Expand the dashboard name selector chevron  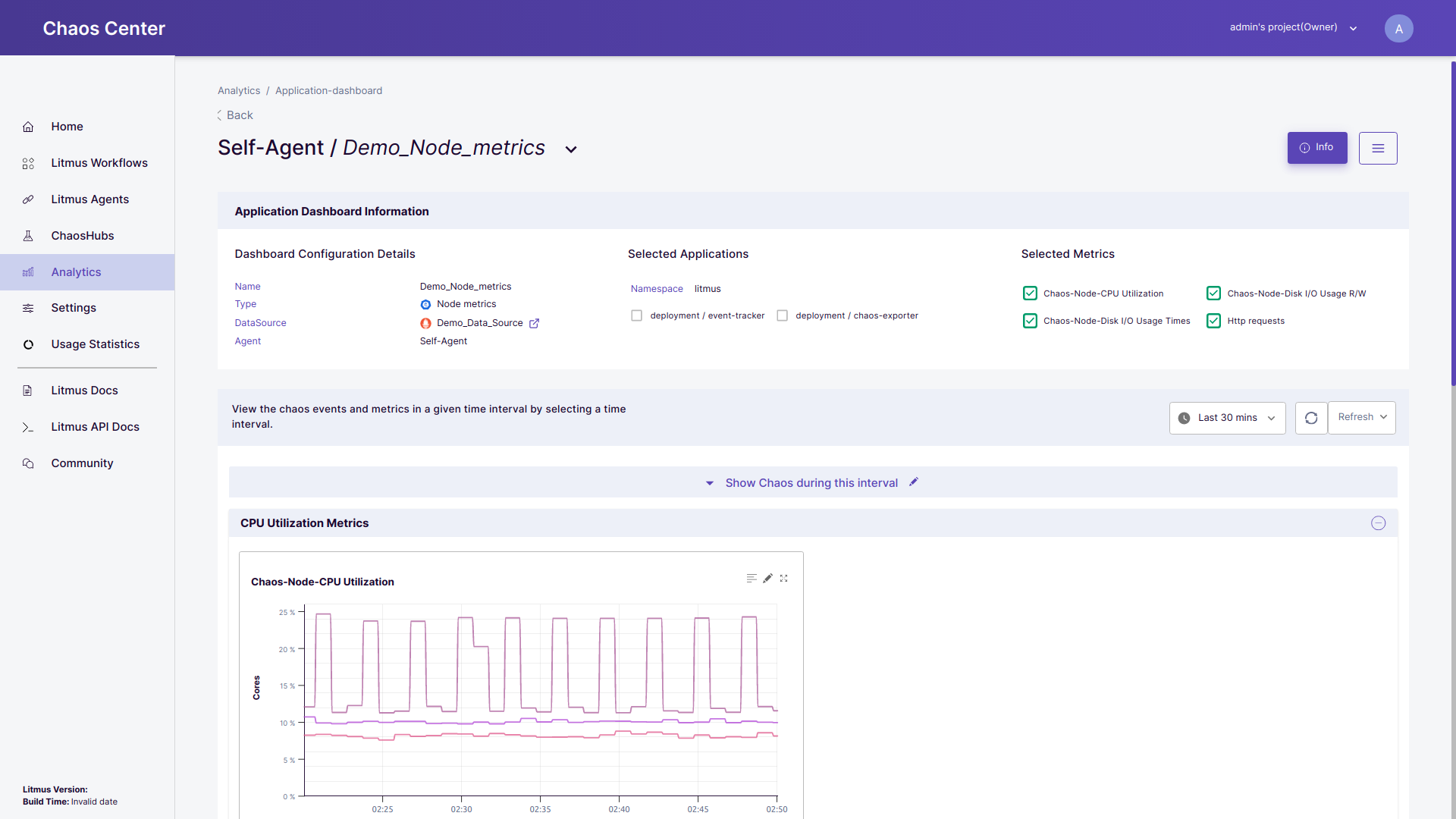pyautogui.click(x=571, y=149)
